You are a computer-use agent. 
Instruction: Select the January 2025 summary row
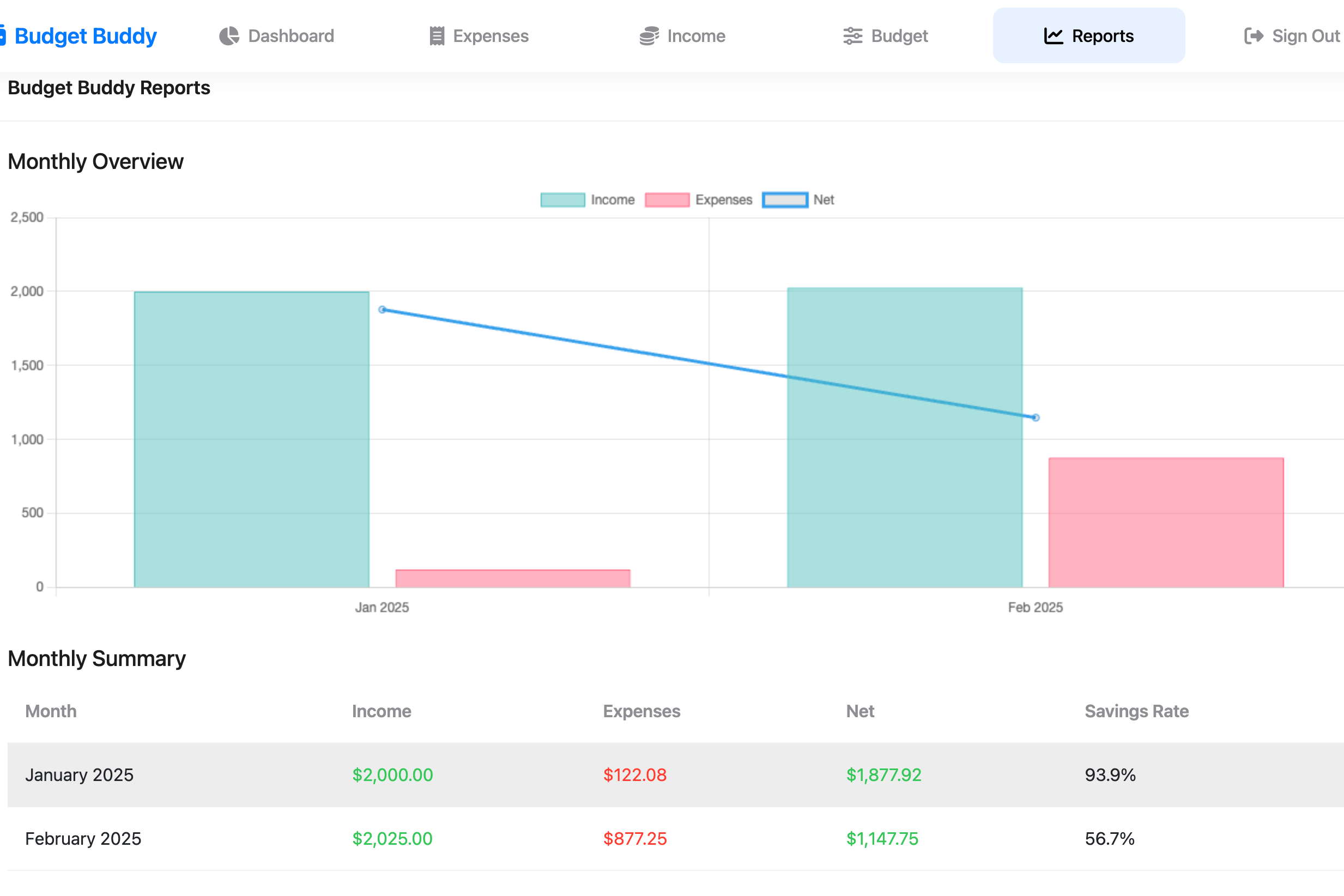click(674, 775)
